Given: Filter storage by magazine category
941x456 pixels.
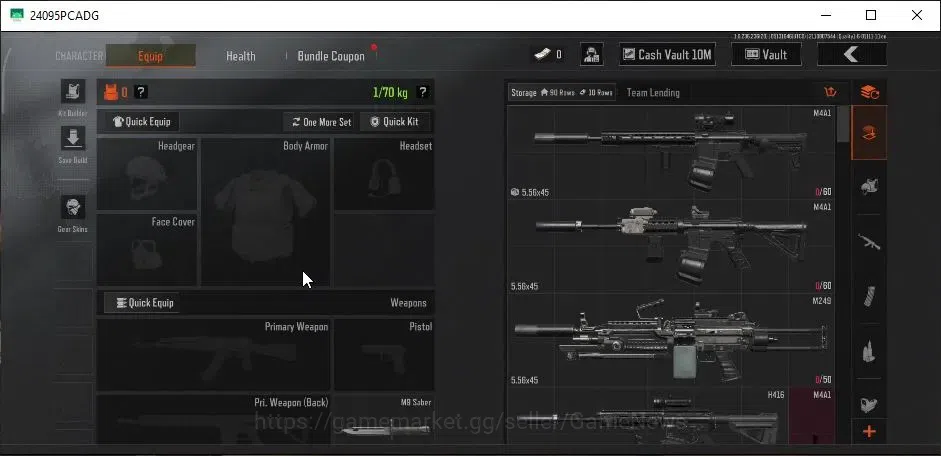Looking at the screenshot, I should click(870, 296).
